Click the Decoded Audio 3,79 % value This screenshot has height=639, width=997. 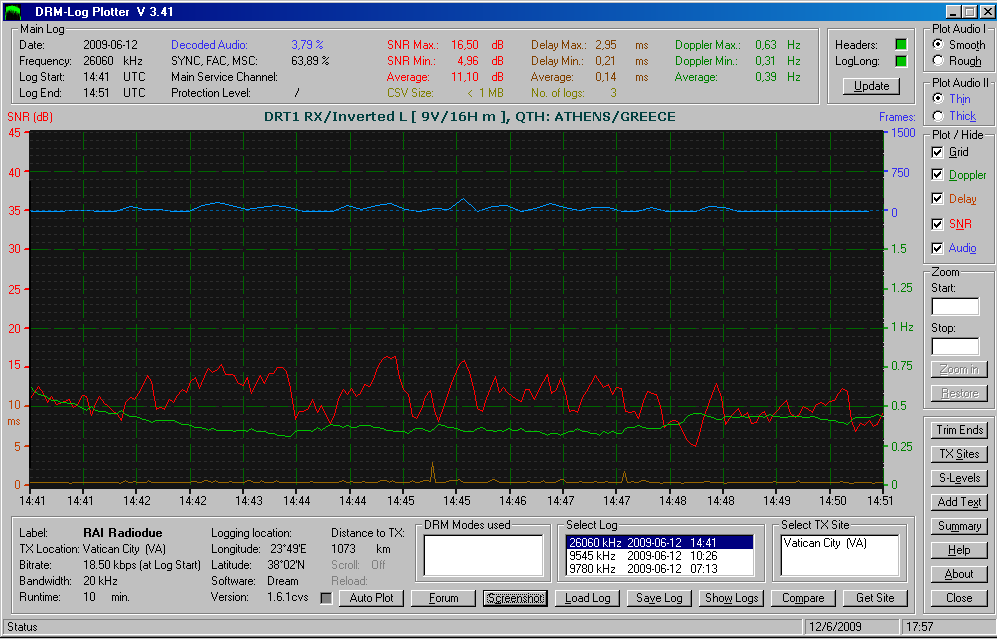coord(307,45)
